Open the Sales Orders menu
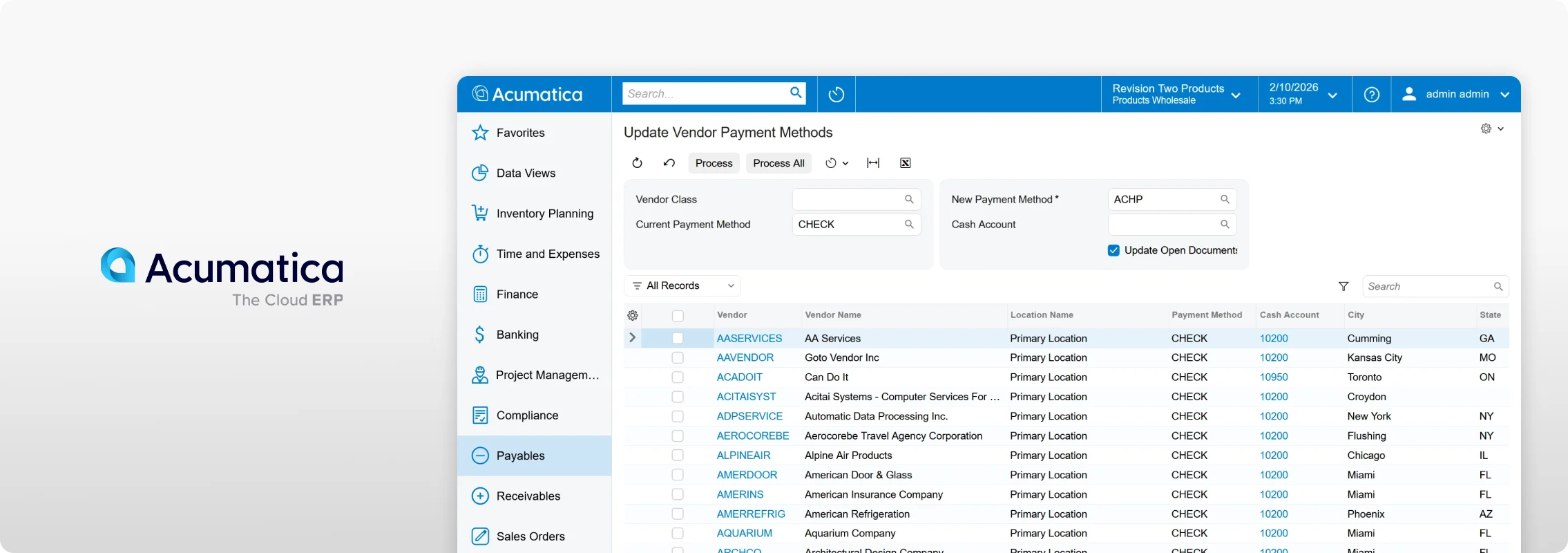Image resolution: width=1568 pixels, height=553 pixels. pos(535,536)
